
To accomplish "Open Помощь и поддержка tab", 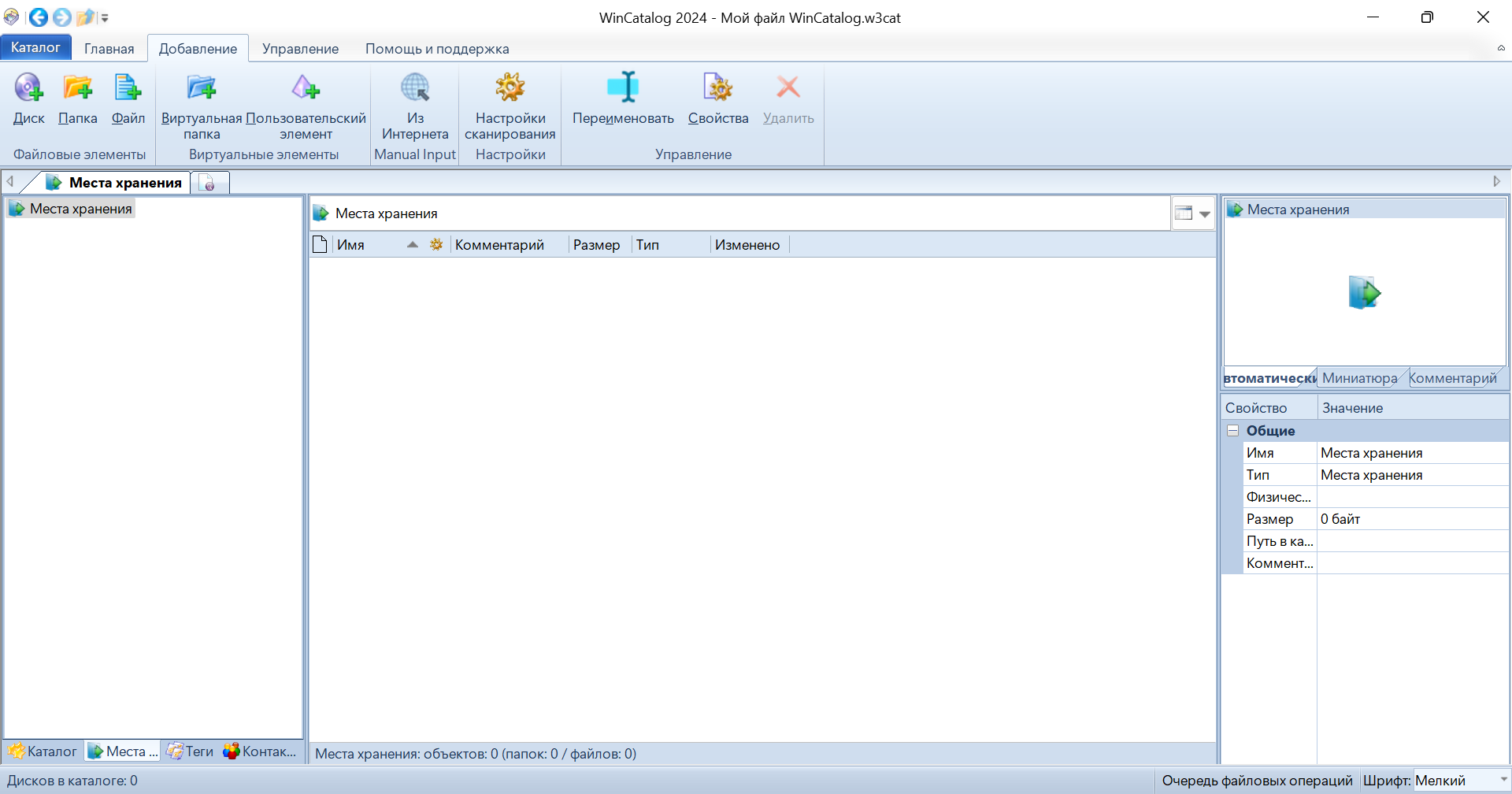I will point(437,48).
